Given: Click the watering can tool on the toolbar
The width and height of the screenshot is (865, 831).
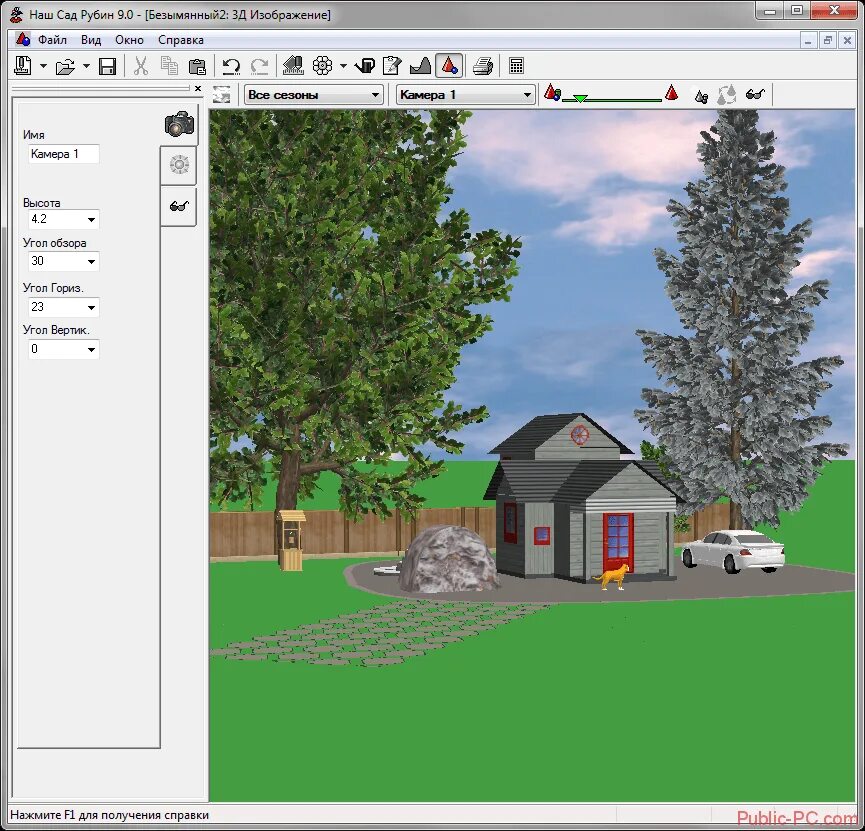Looking at the screenshot, I should click(364, 65).
